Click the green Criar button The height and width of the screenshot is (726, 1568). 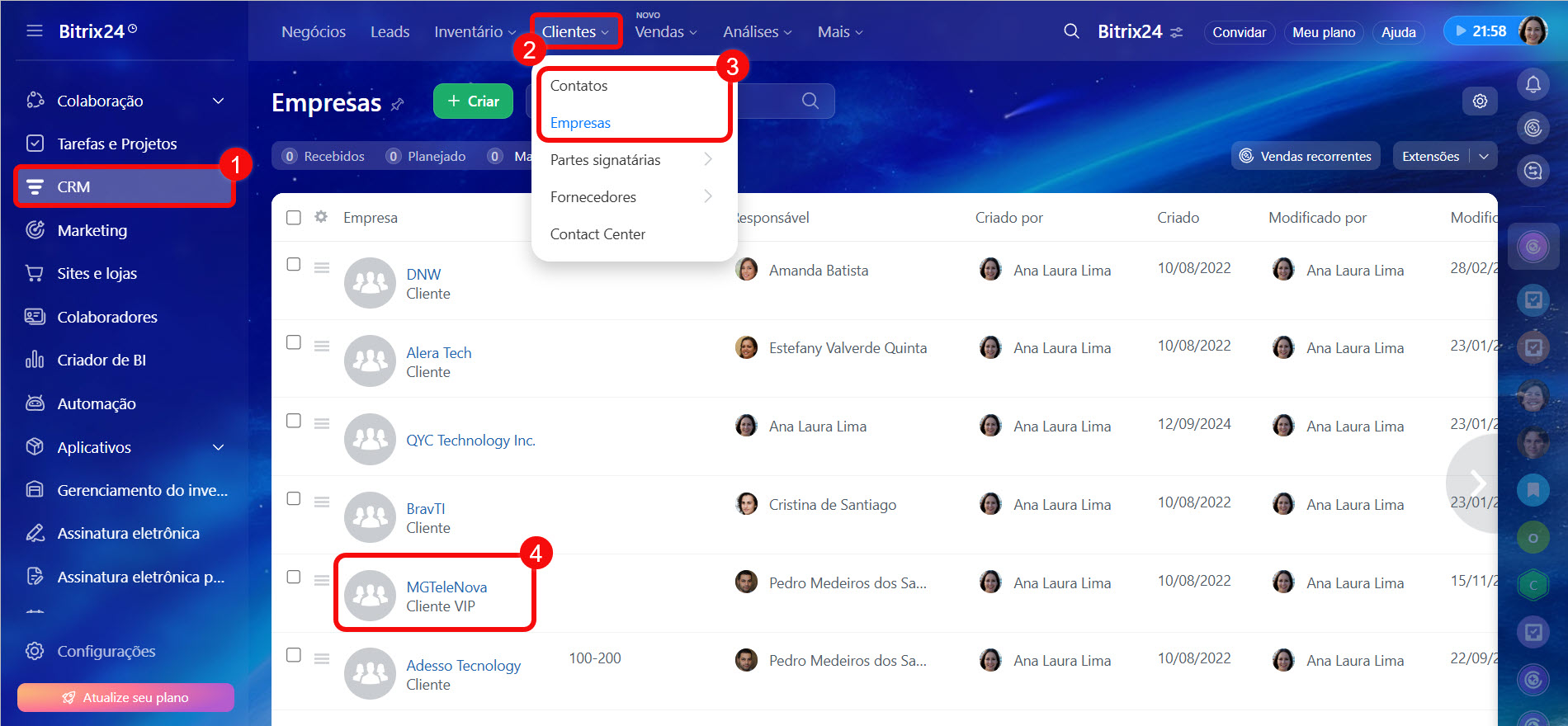pyautogui.click(x=473, y=101)
